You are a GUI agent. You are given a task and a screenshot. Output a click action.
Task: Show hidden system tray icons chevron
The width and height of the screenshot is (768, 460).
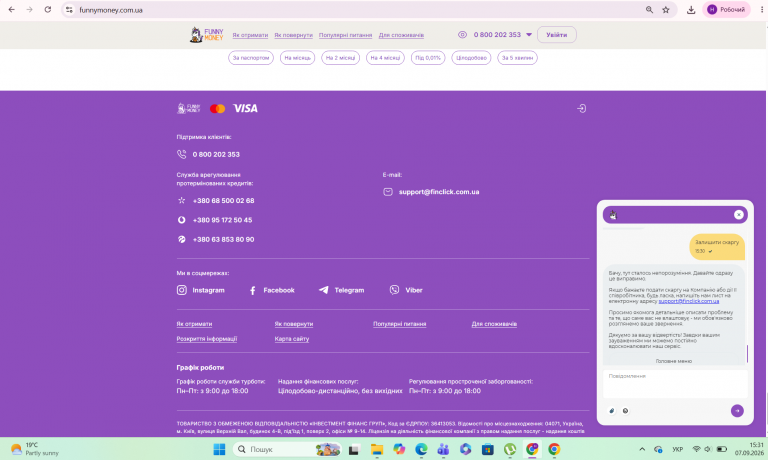[x=642, y=449]
